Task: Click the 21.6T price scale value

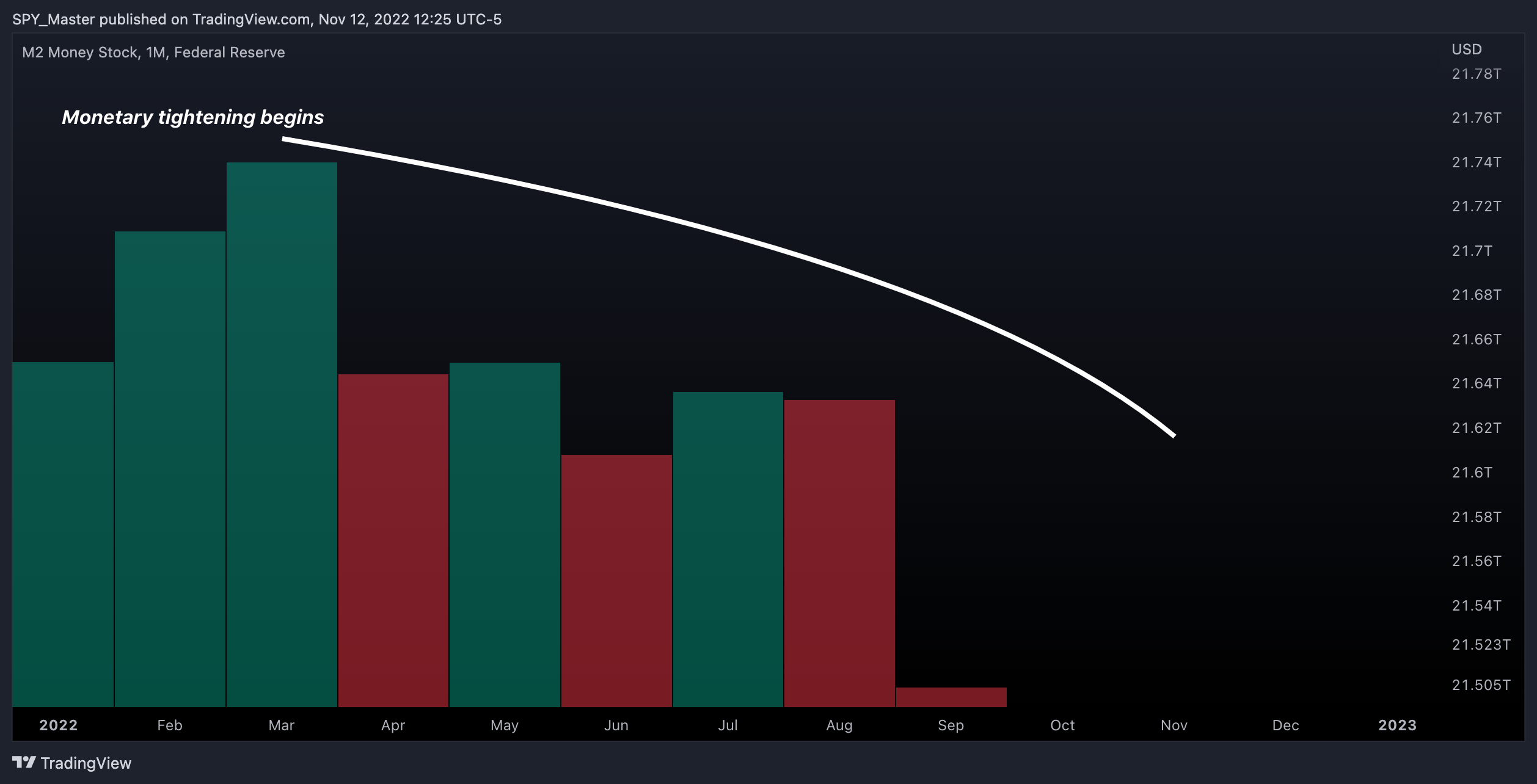Action: click(x=1472, y=473)
